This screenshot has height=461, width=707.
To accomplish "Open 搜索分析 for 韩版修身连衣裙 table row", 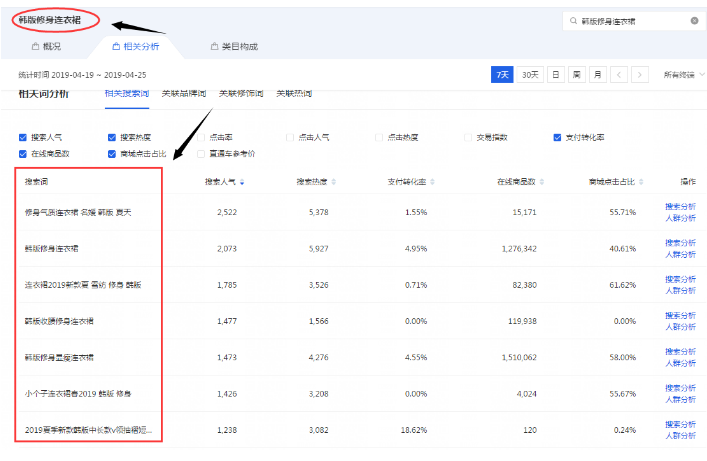I will click(680, 243).
